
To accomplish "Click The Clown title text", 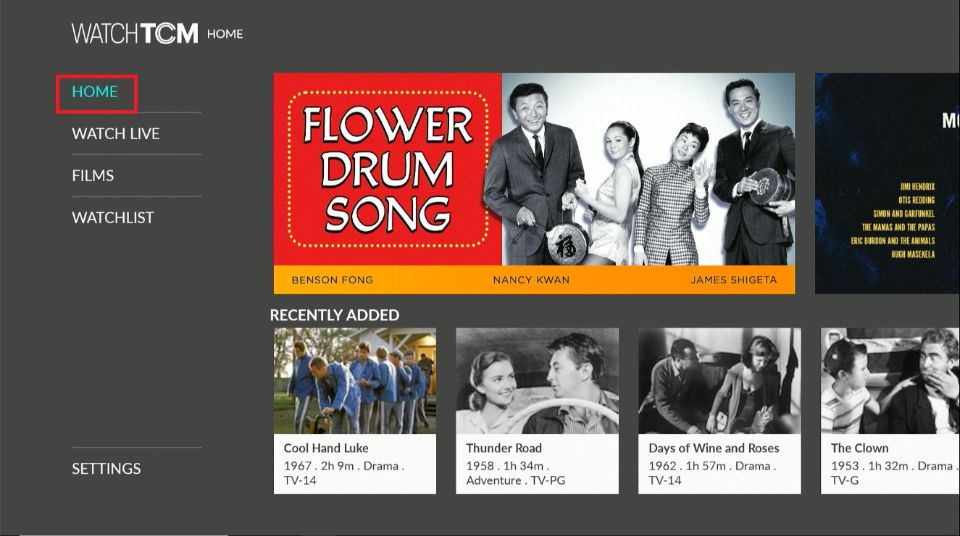I will (860, 448).
